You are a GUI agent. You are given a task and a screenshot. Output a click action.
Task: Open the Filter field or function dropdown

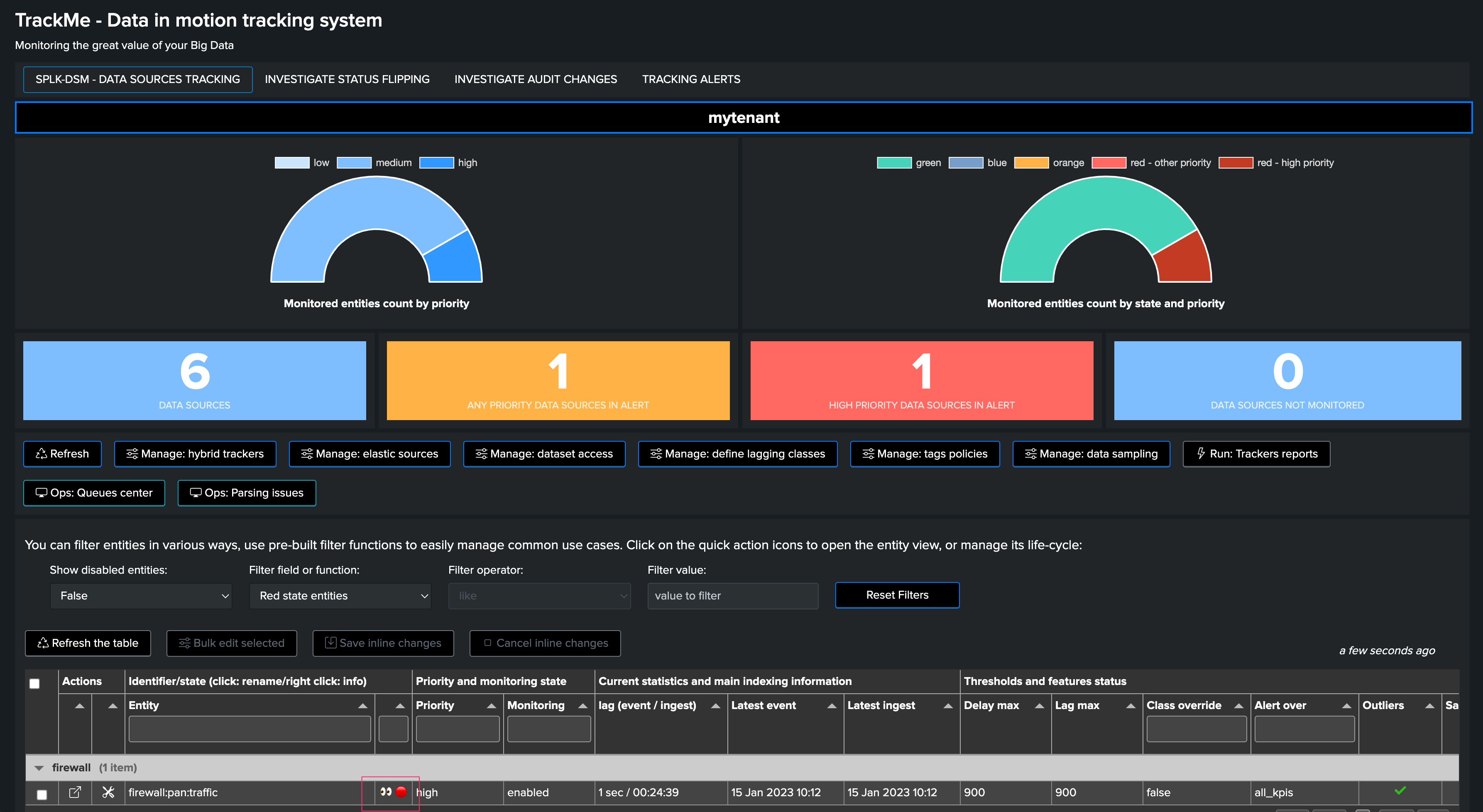pyautogui.click(x=340, y=596)
